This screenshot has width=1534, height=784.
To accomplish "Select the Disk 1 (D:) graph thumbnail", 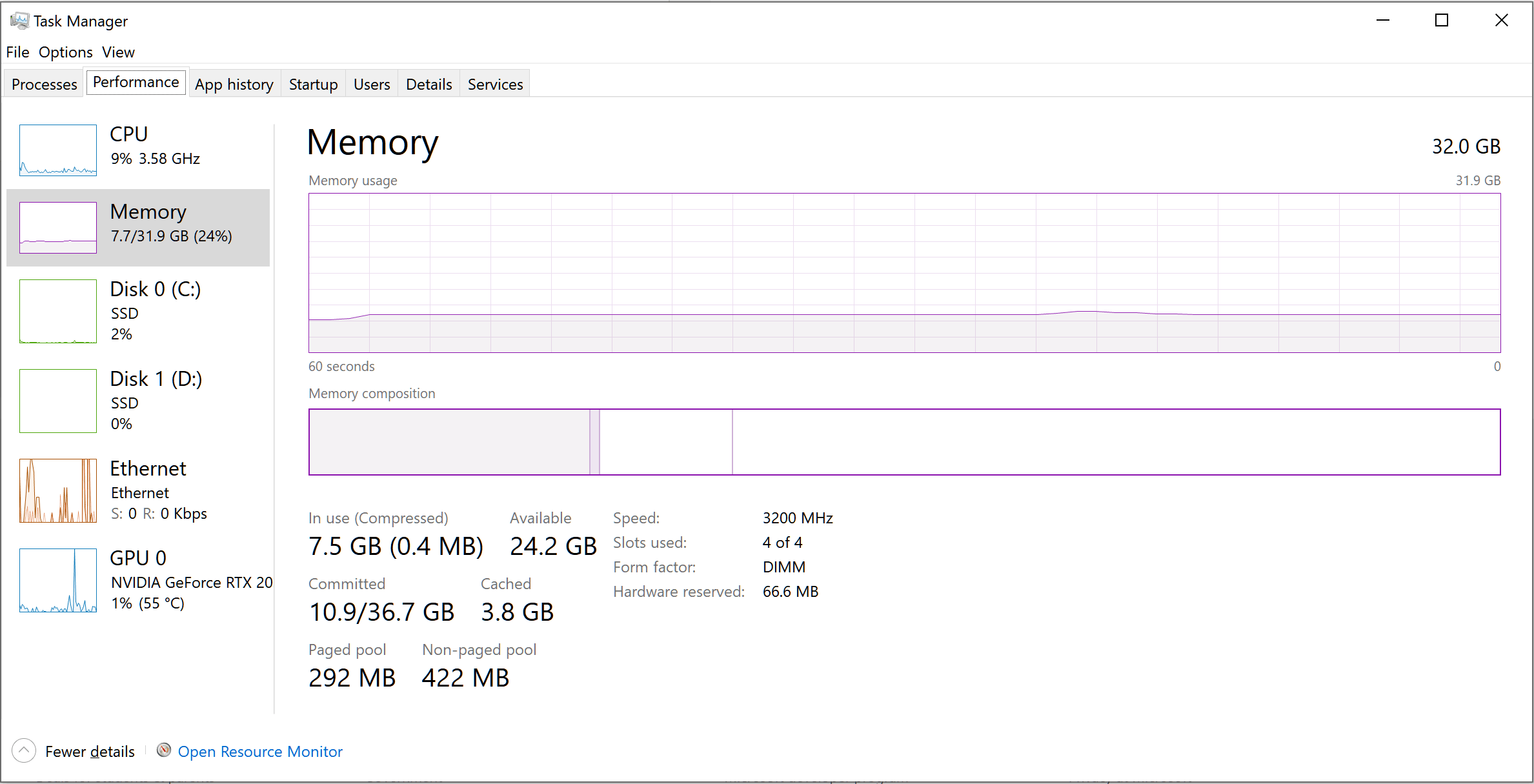I will tap(58, 401).
